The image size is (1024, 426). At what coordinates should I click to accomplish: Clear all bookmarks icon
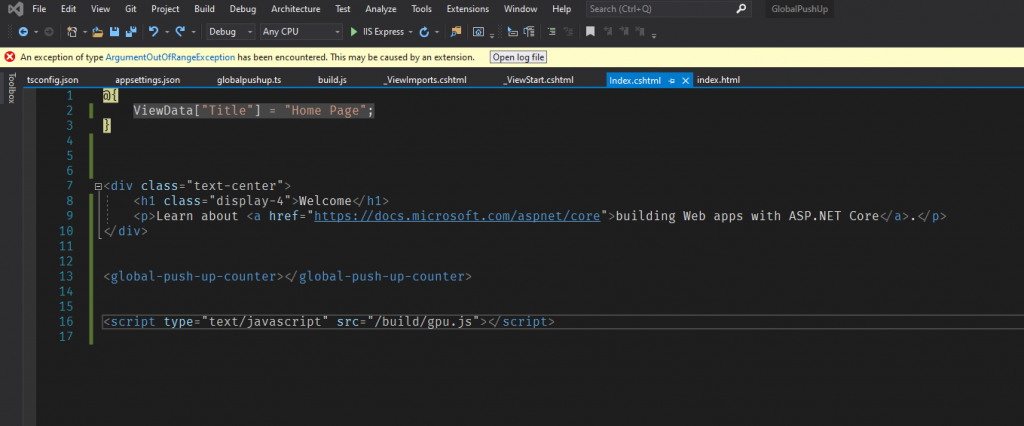(x=639, y=31)
